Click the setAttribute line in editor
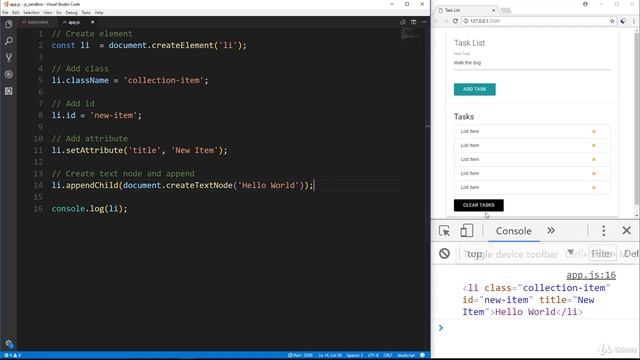The height and width of the screenshot is (360, 640). click(x=139, y=150)
